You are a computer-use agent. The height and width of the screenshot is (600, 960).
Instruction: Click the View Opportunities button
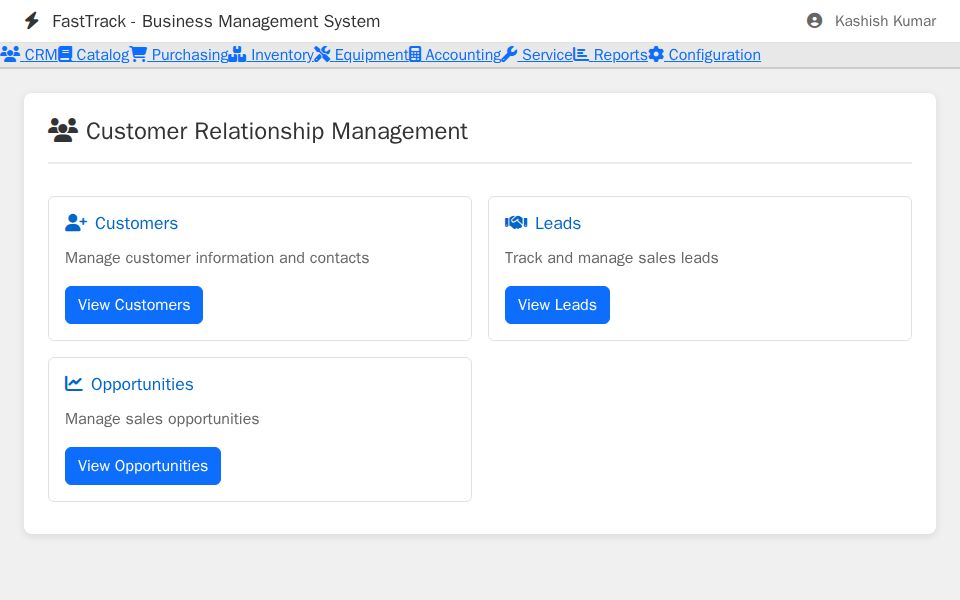pyautogui.click(x=142, y=466)
